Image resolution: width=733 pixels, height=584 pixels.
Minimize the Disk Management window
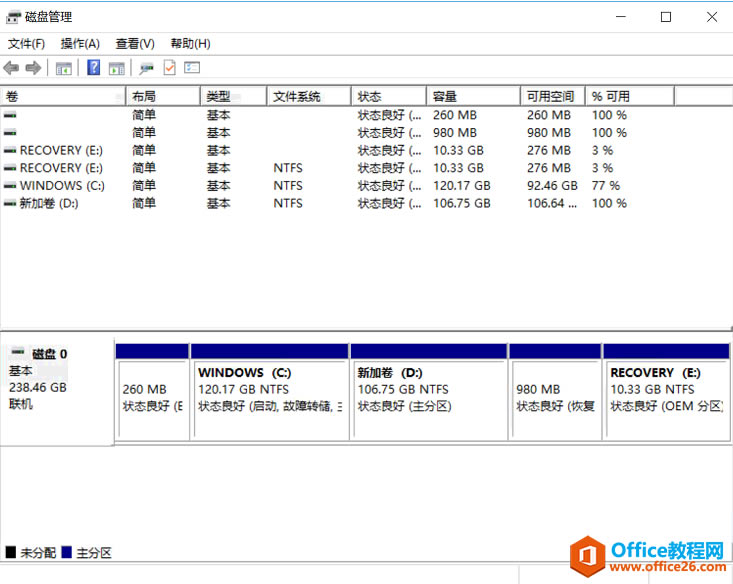[621, 17]
